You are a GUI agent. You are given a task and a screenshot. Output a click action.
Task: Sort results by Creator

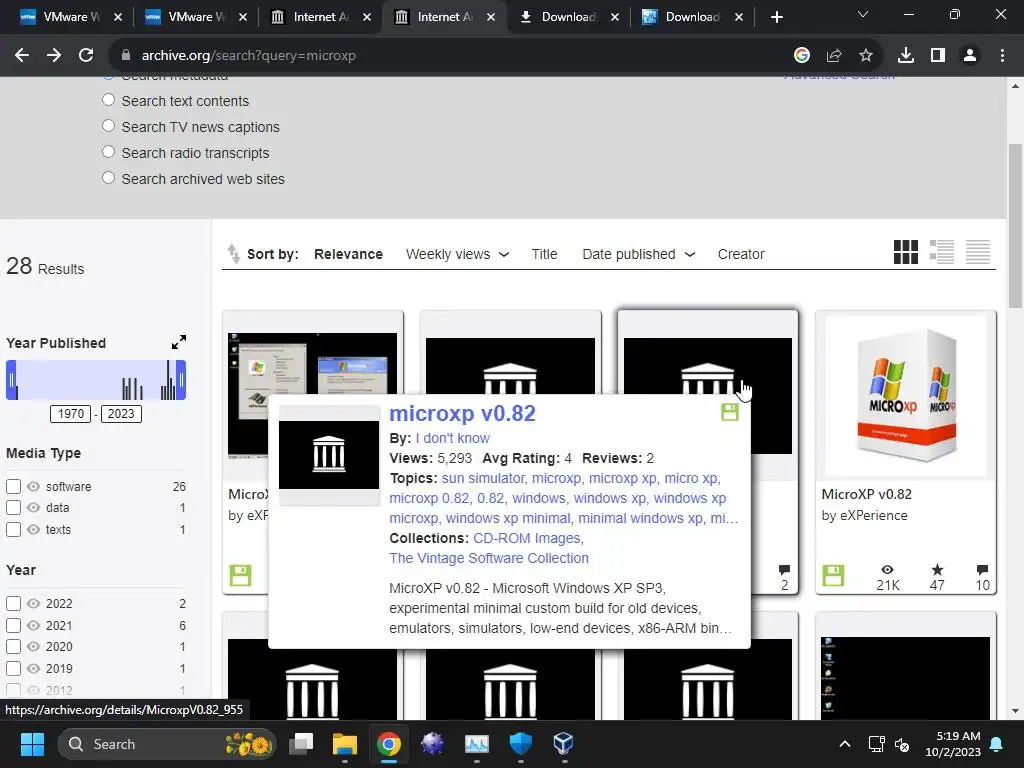[x=741, y=254]
